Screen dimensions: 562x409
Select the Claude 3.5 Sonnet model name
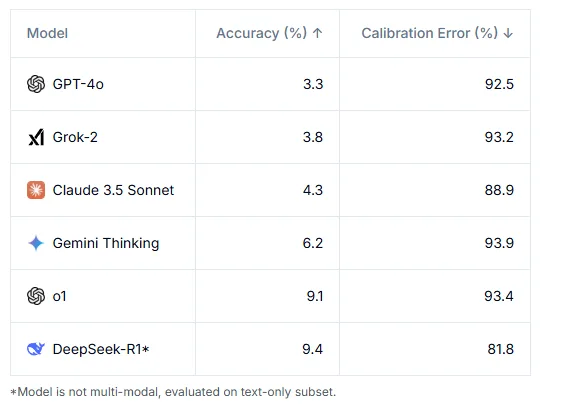[x=113, y=190]
